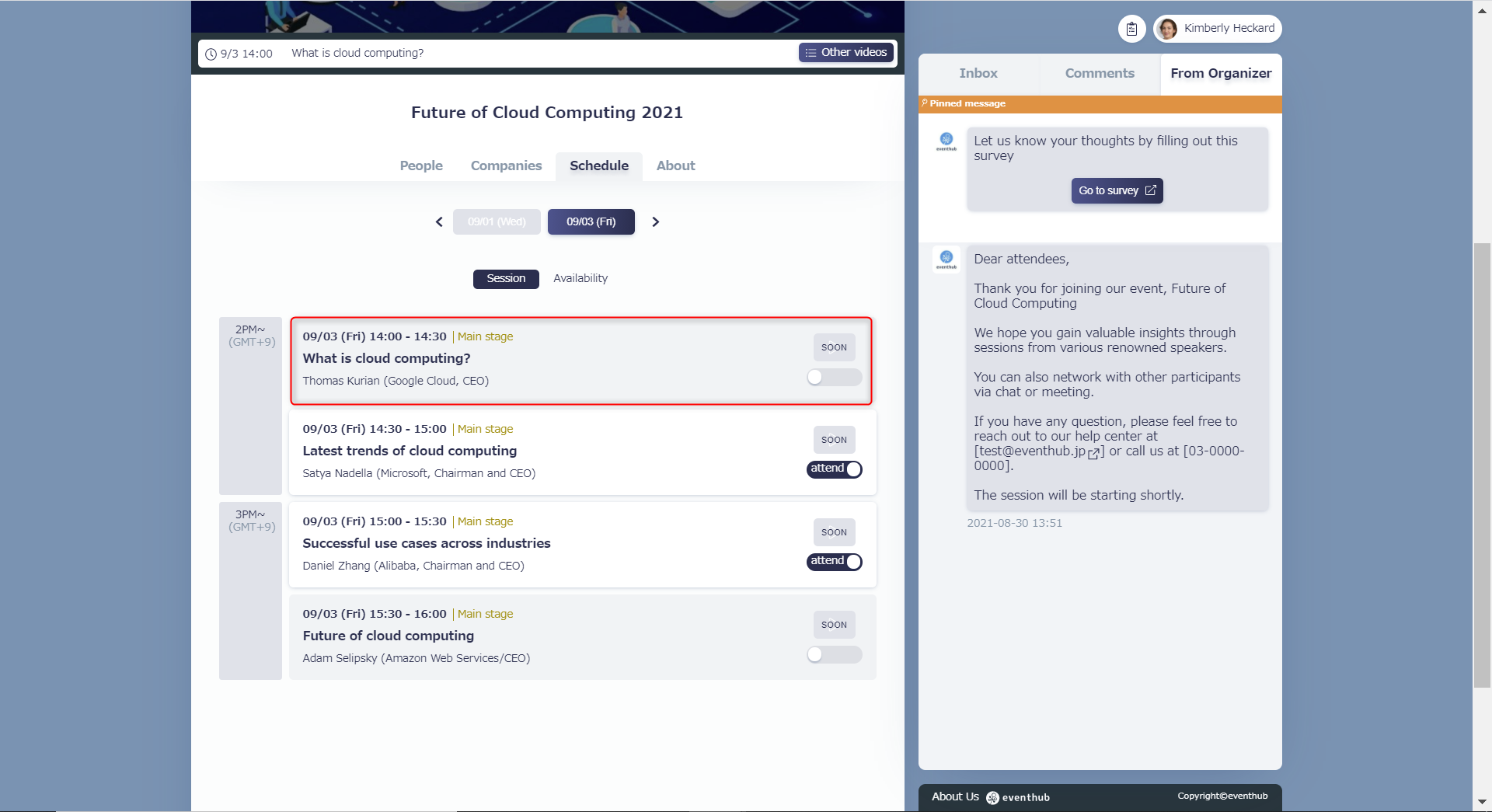The image size is (1492, 812).
Task: Open the Companies tab
Action: 506,166
